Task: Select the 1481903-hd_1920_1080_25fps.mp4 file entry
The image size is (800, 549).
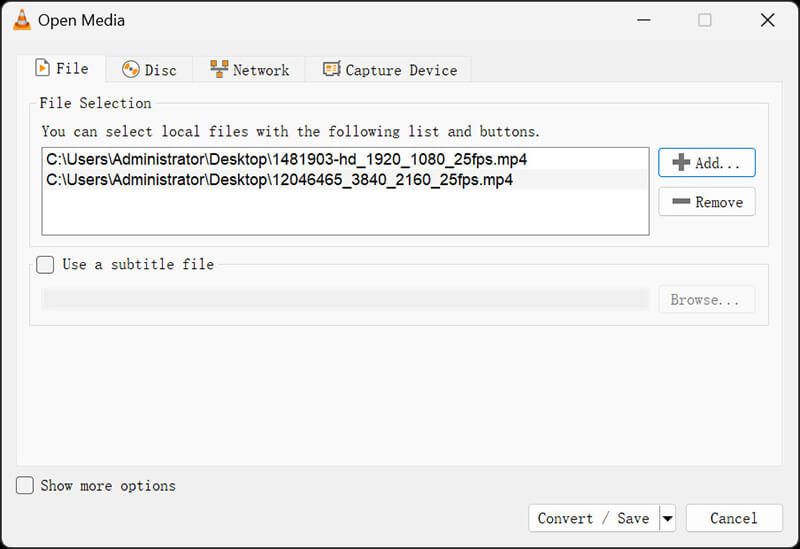Action: click(x=345, y=159)
